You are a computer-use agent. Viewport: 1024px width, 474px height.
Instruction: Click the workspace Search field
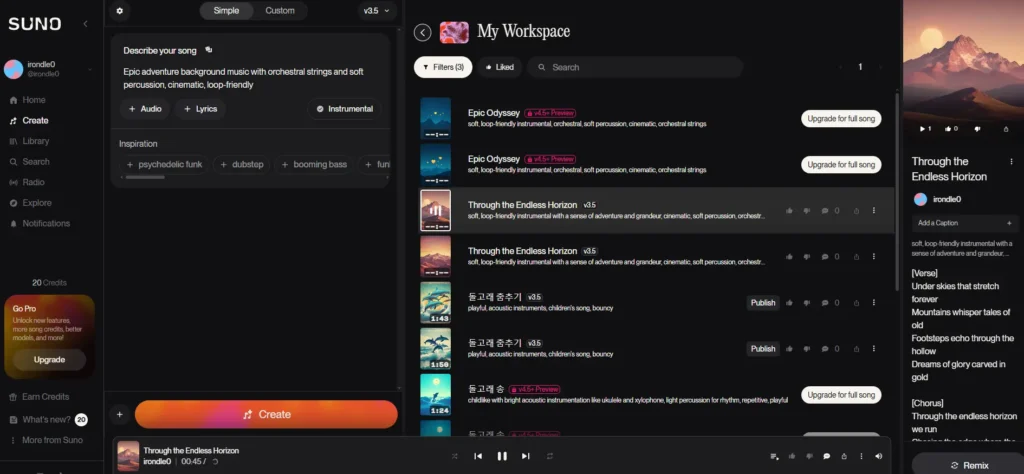click(635, 67)
